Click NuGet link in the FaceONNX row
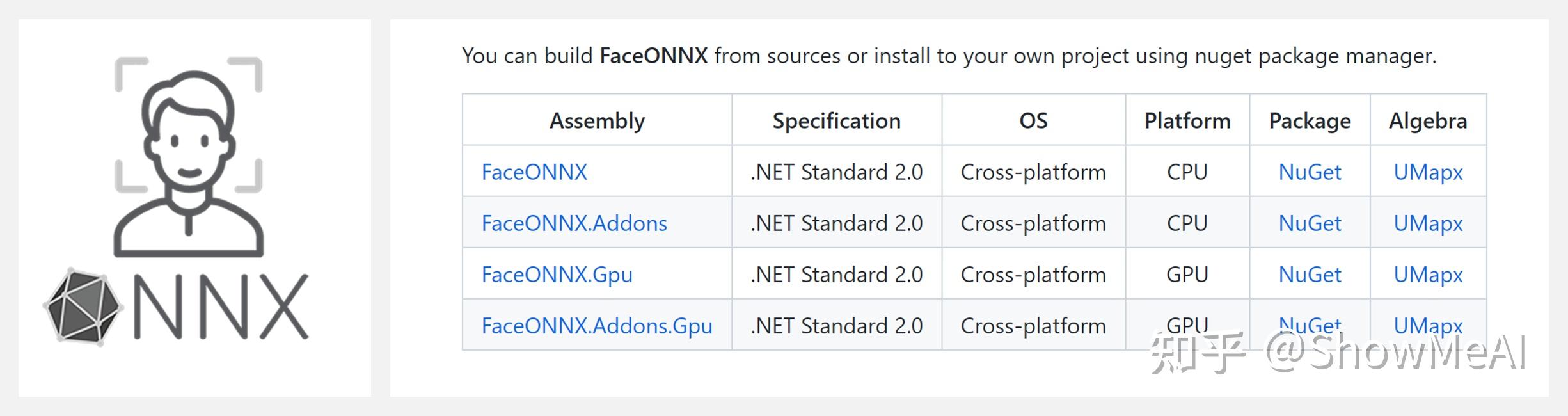Viewport: 1568px width, 416px height. [1310, 172]
